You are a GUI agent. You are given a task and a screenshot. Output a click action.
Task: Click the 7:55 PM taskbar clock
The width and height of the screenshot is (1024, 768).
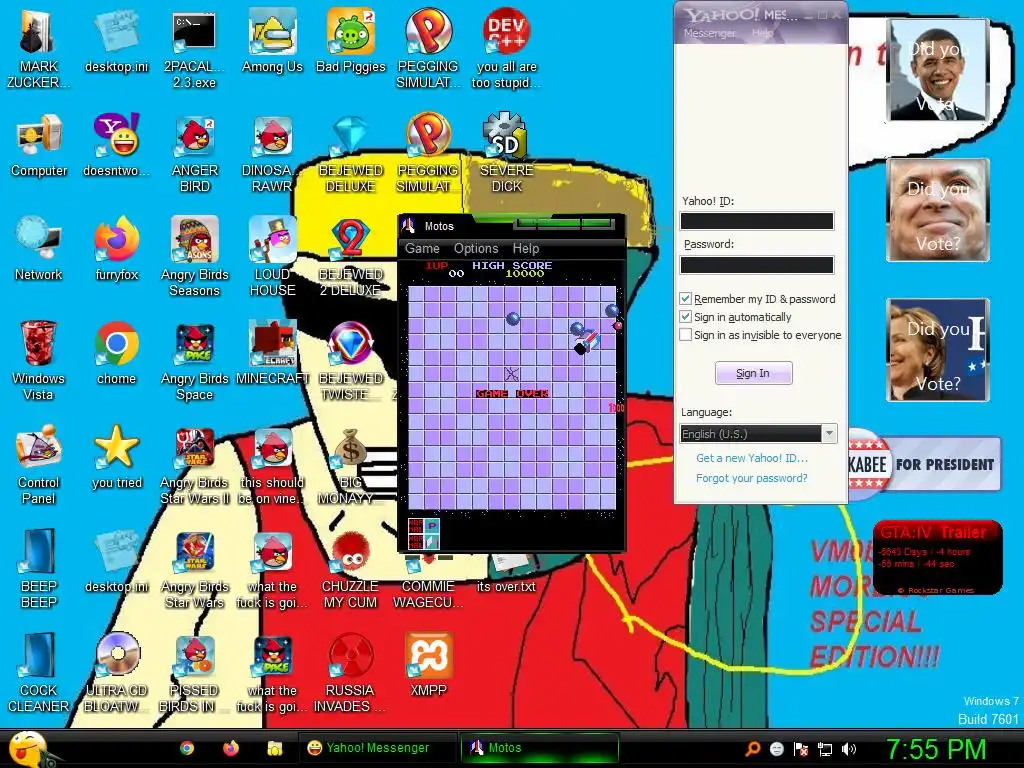[x=936, y=749]
